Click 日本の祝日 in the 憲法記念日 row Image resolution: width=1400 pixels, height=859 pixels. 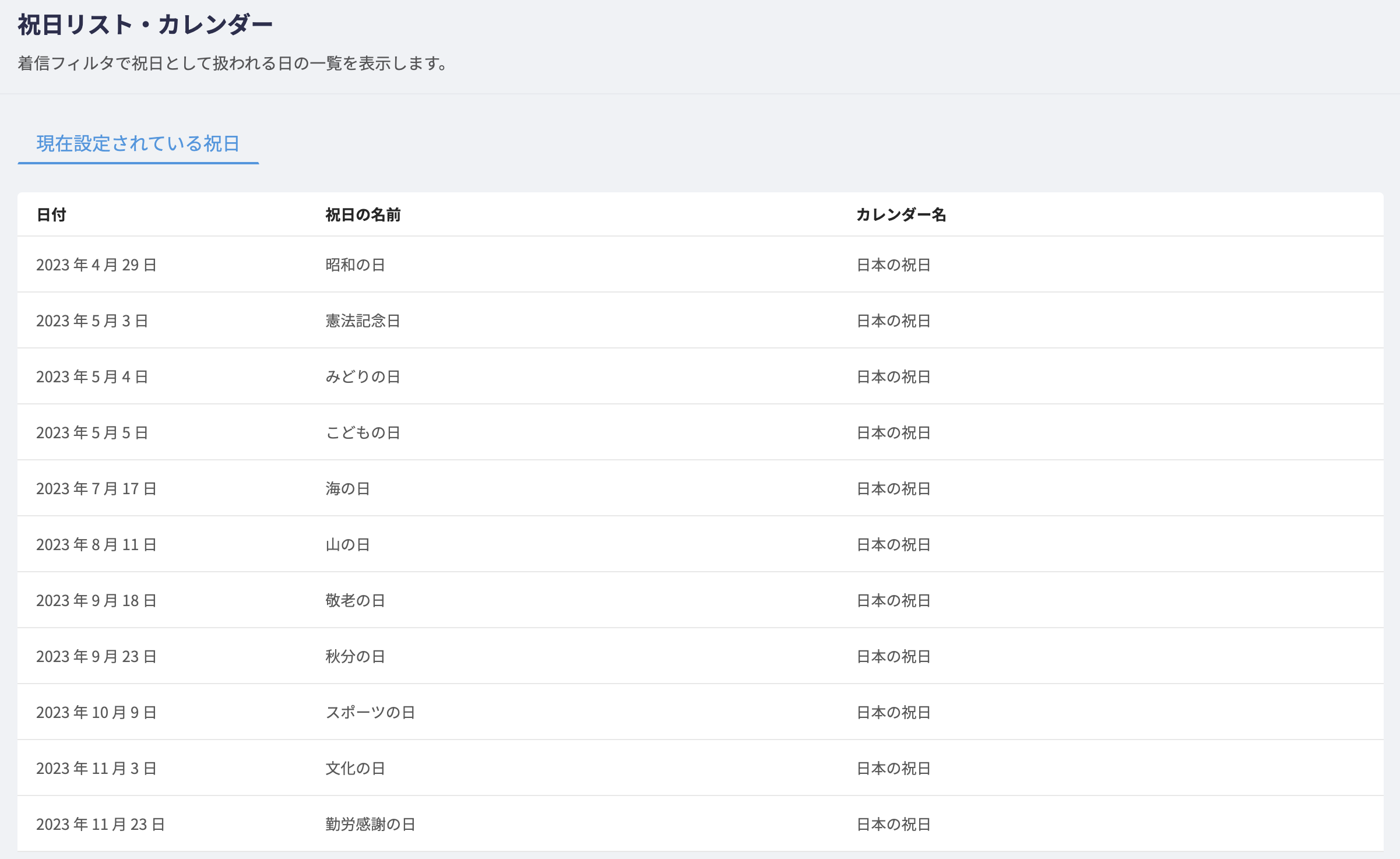tap(894, 321)
